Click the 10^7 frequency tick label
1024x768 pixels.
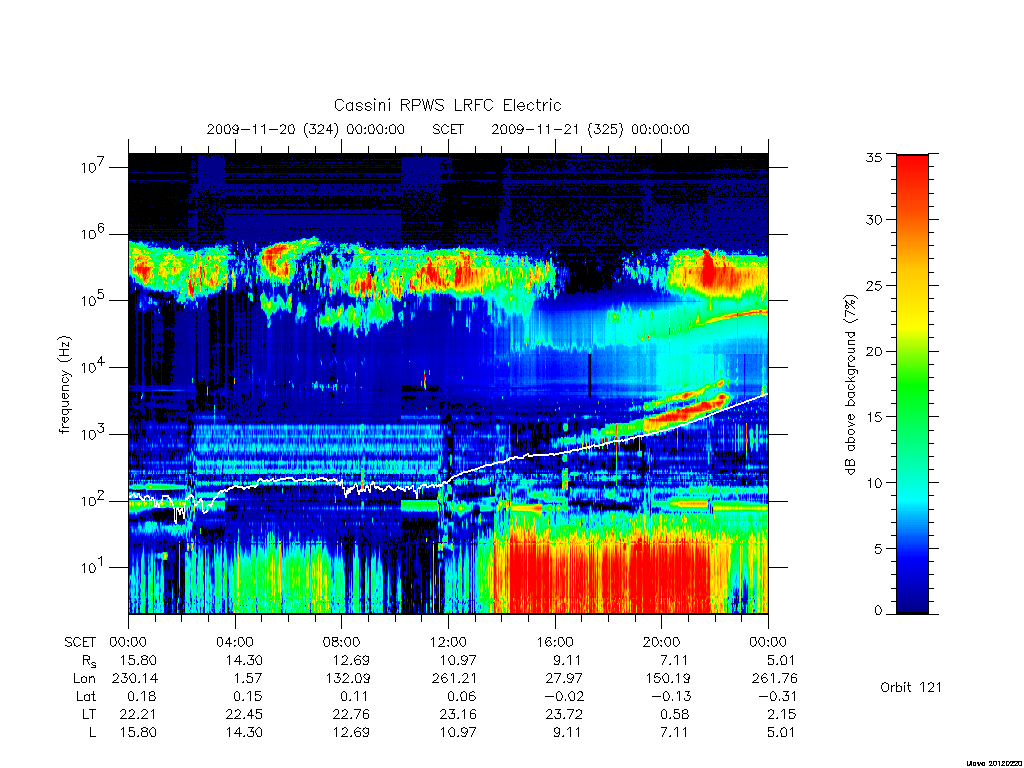pyautogui.click(x=94, y=167)
